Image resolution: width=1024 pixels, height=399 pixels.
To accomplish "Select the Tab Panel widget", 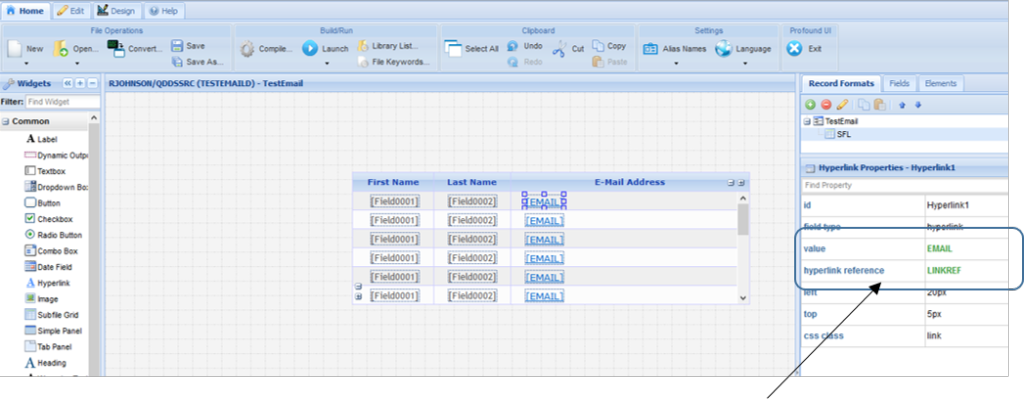I will [x=48, y=347].
